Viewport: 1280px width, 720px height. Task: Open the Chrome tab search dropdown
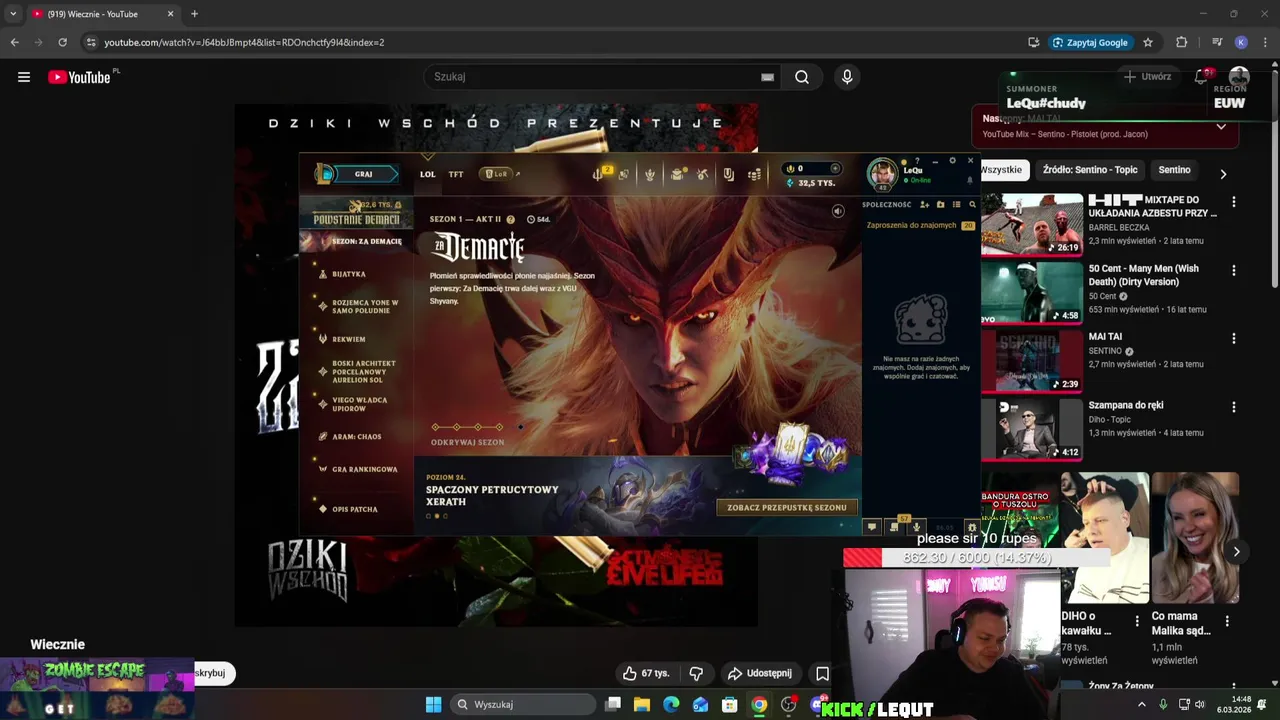(13, 14)
